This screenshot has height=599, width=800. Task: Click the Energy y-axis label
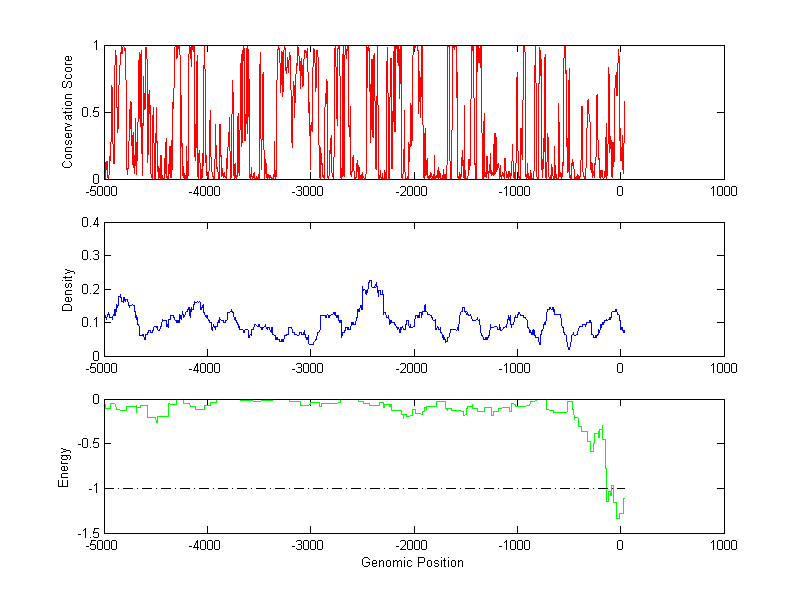[x=64, y=466]
